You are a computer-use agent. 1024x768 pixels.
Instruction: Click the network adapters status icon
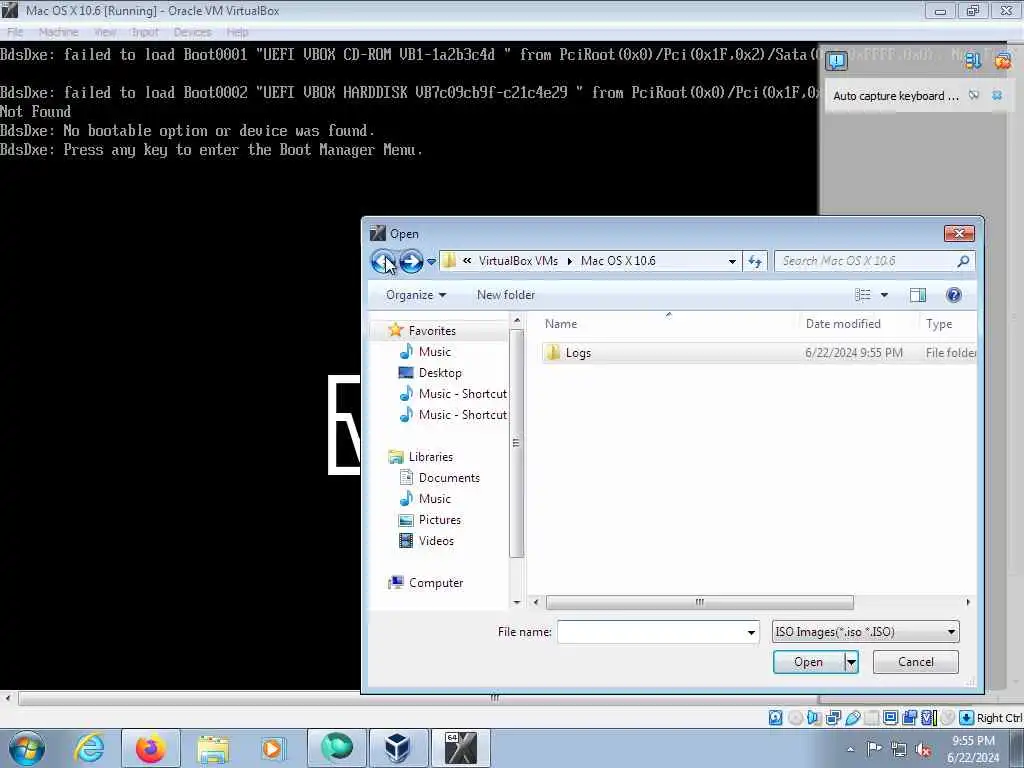(833, 718)
